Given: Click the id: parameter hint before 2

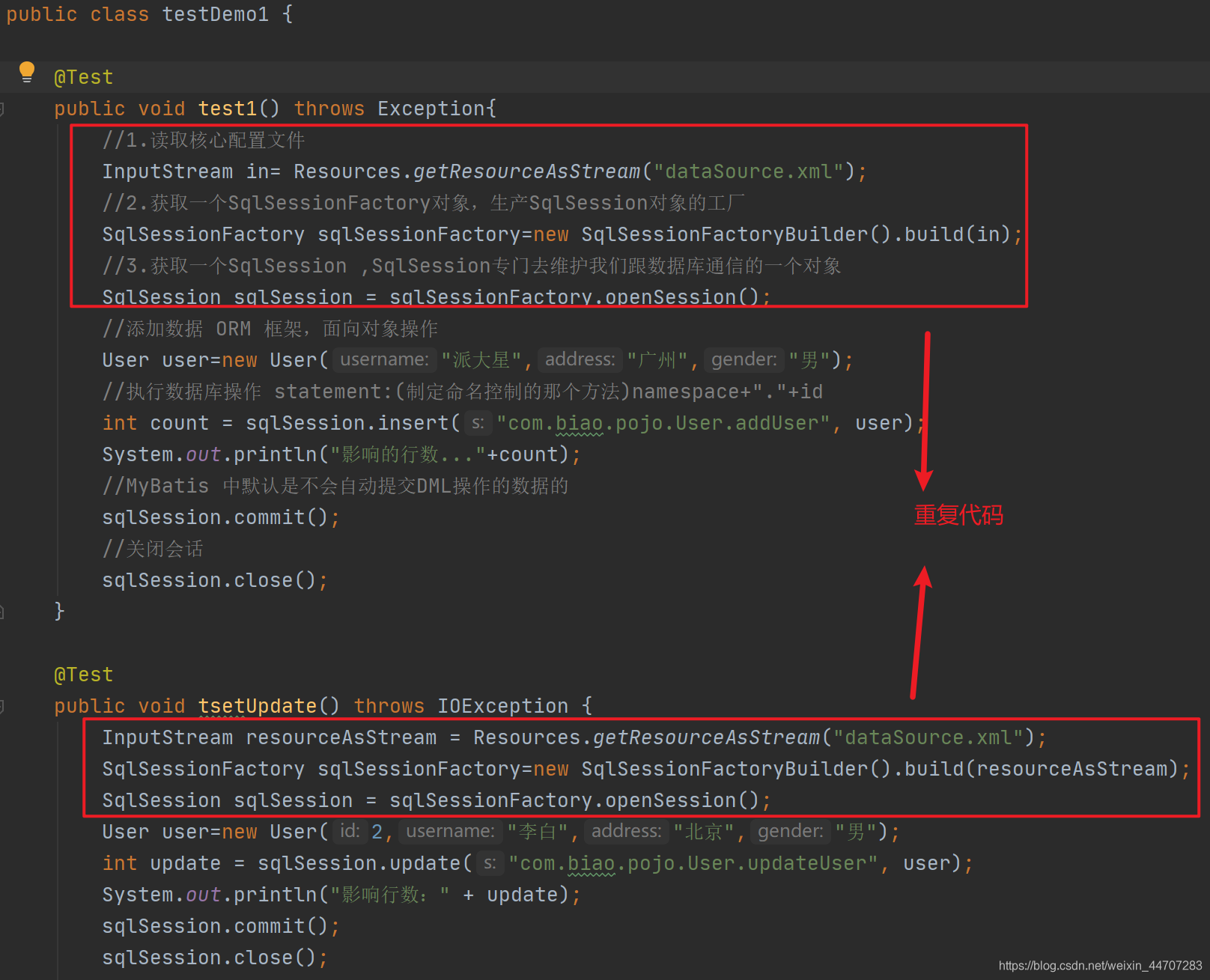Looking at the screenshot, I should (x=350, y=832).
